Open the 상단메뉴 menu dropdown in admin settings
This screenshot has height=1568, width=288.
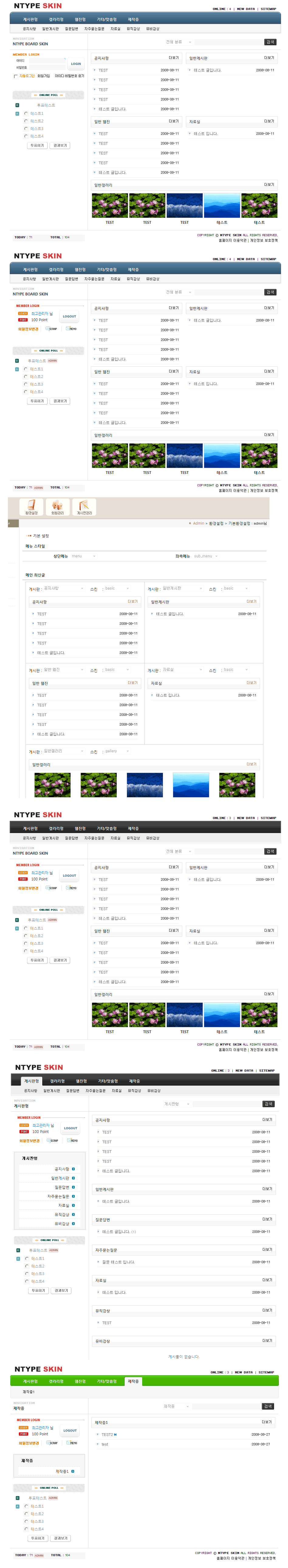(84, 556)
